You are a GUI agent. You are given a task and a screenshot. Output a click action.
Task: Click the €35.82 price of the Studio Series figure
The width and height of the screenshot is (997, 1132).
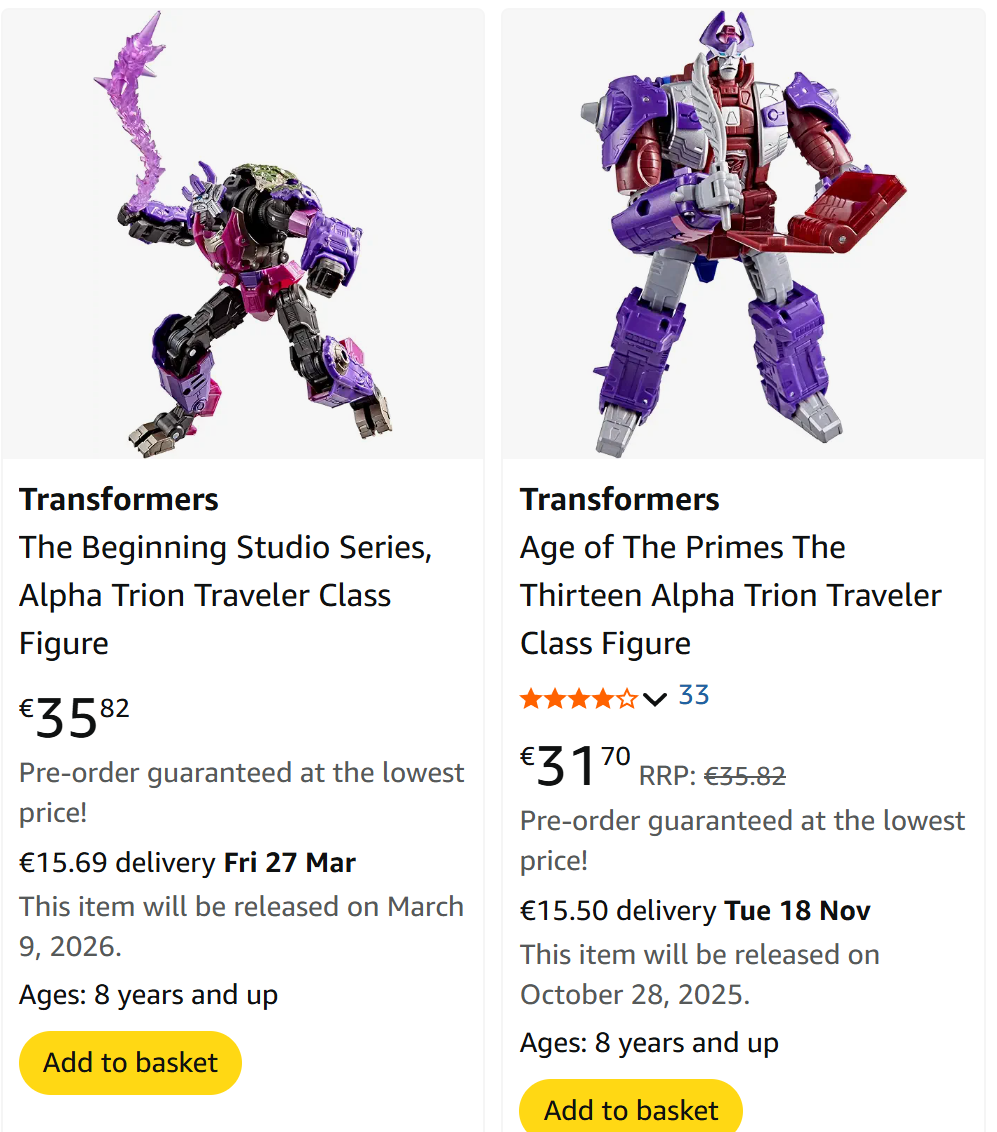[x=75, y=717]
